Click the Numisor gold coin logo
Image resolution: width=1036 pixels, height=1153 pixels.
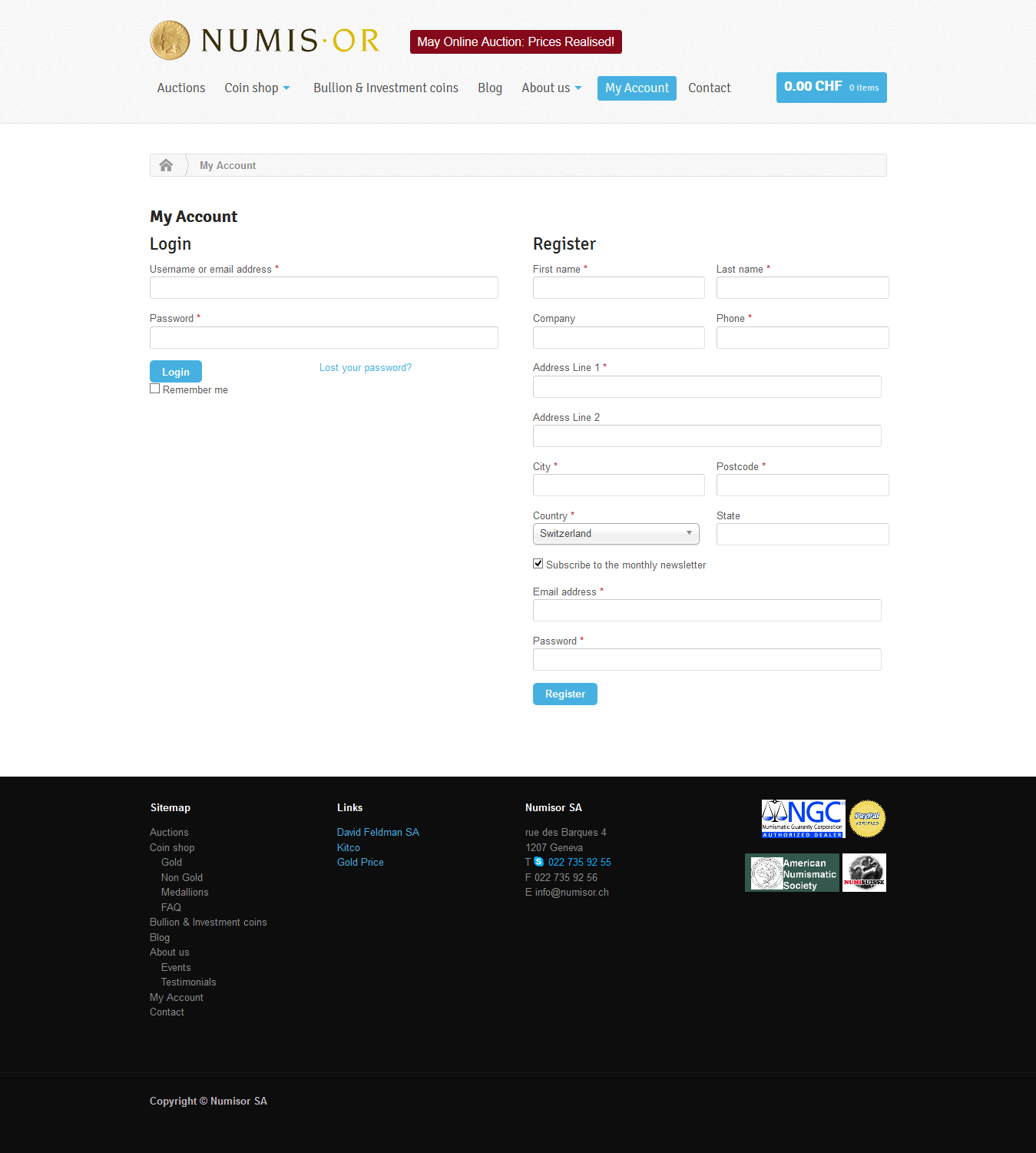pos(170,40)
